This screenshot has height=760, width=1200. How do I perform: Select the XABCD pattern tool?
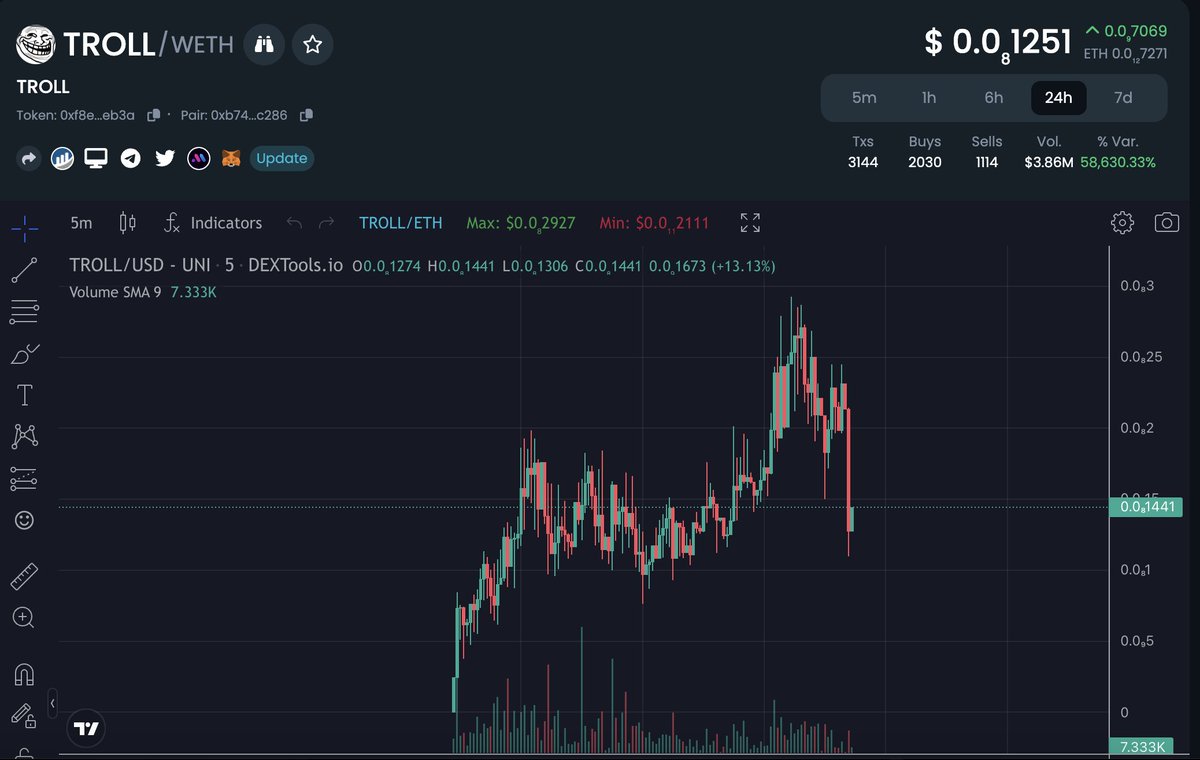coord(24,436)
